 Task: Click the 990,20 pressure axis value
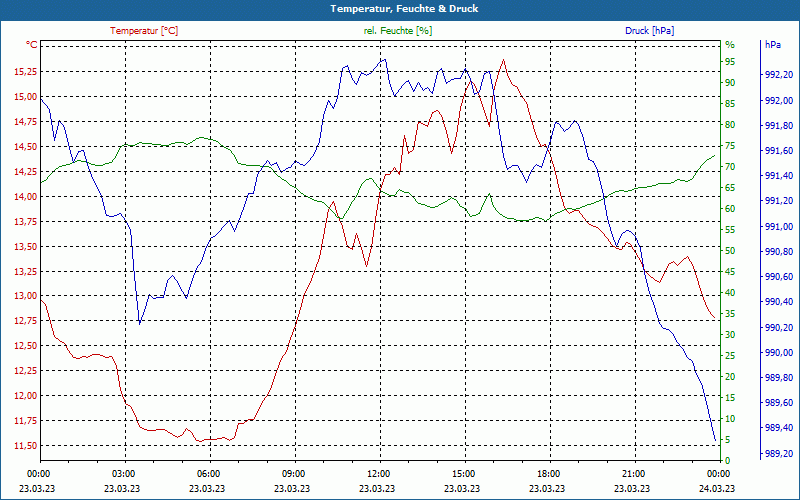(779, 327)
